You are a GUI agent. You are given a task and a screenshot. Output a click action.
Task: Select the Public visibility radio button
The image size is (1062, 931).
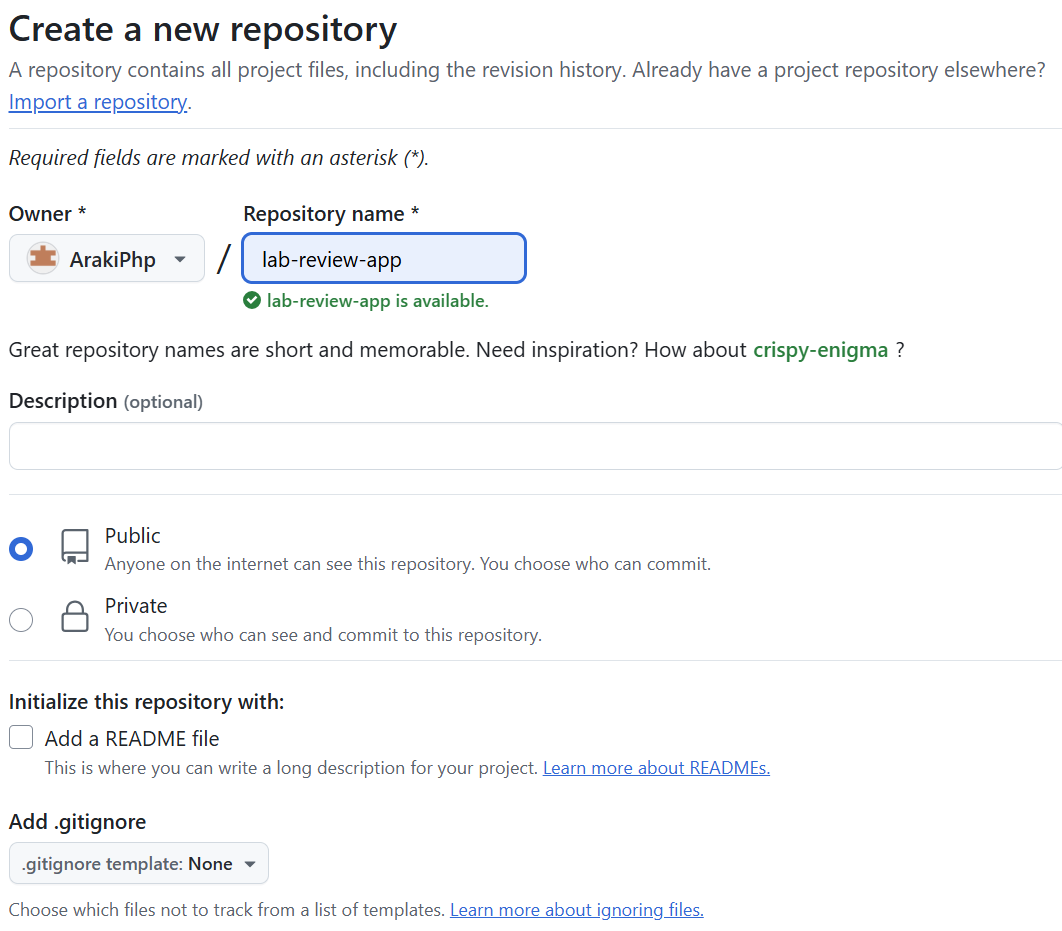click(x=21, y=549)
